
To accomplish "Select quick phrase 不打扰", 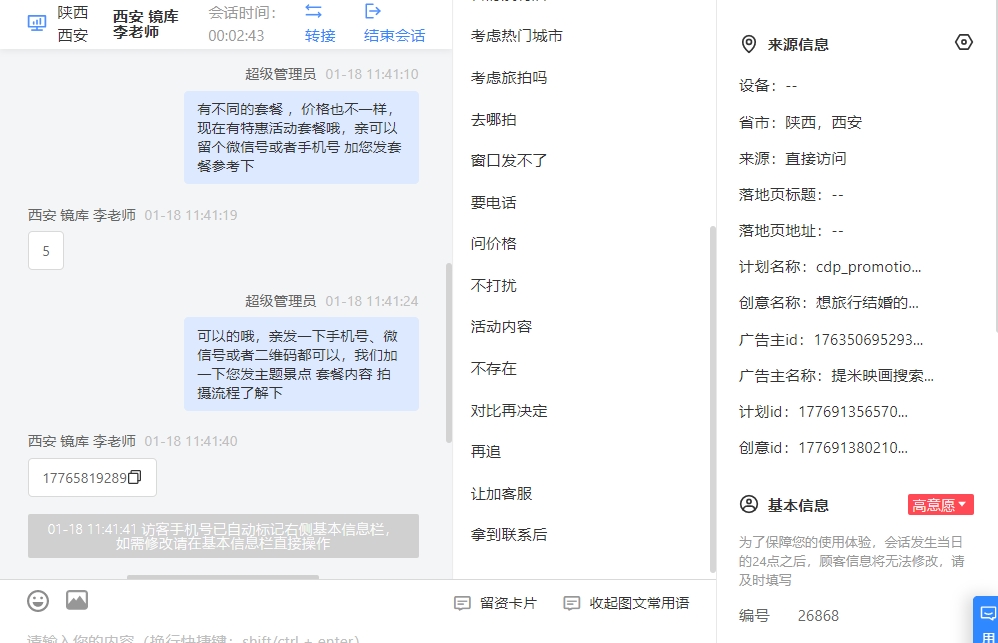I will click(x=494, y=285).
